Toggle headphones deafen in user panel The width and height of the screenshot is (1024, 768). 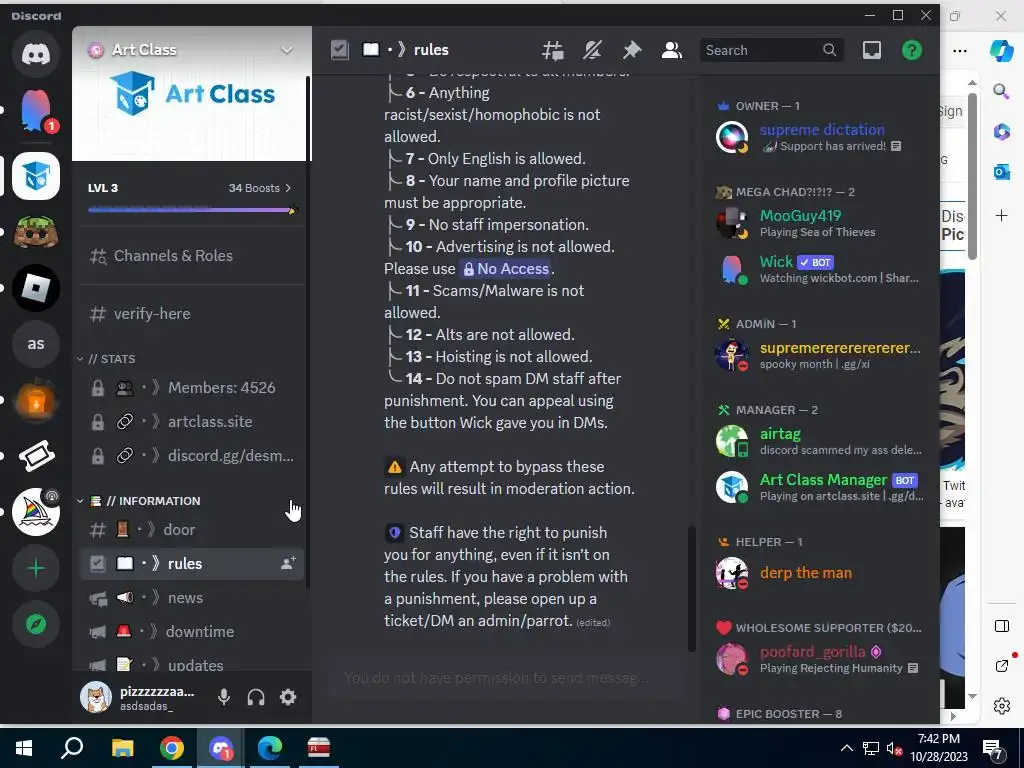256,697
